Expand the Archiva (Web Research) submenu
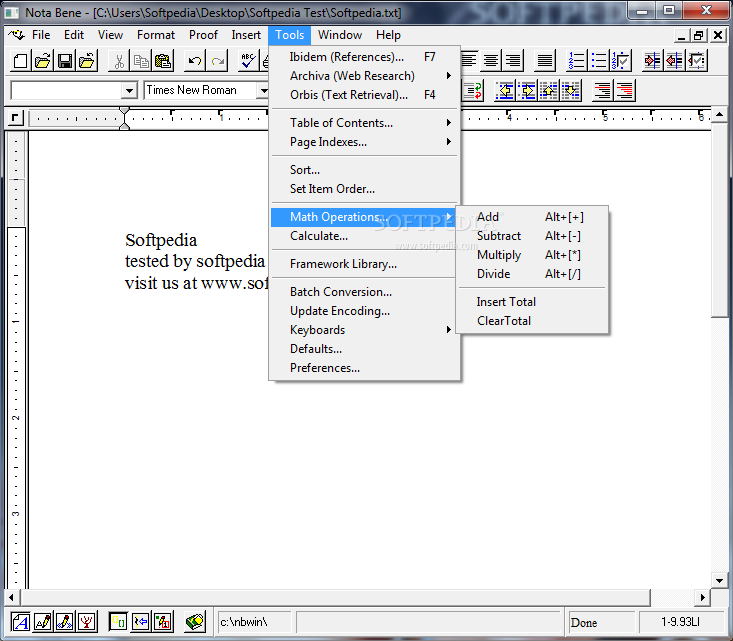Viewport: 733px width, 641px height. [x=364, y=76]
